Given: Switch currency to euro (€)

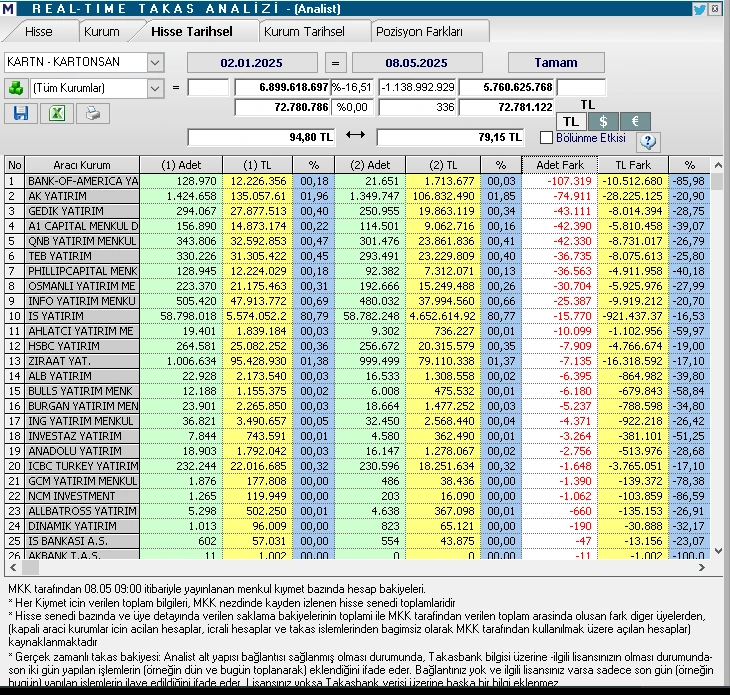Looking at the screenshot, I should pos(635,121).
